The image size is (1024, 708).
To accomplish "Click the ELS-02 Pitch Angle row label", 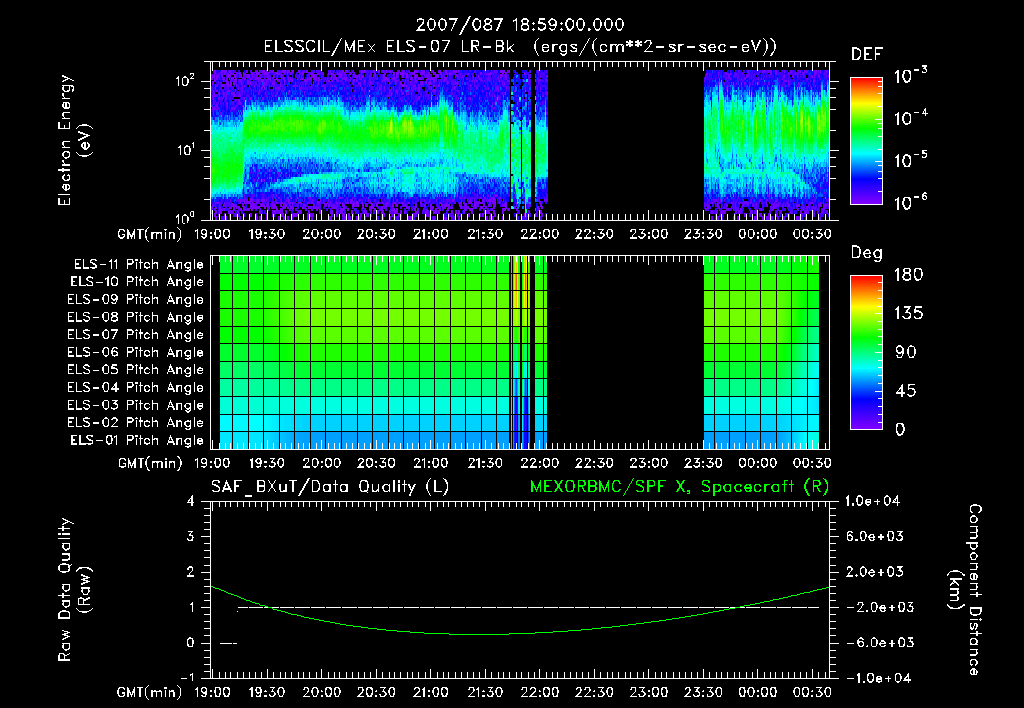I will (136, 423).
